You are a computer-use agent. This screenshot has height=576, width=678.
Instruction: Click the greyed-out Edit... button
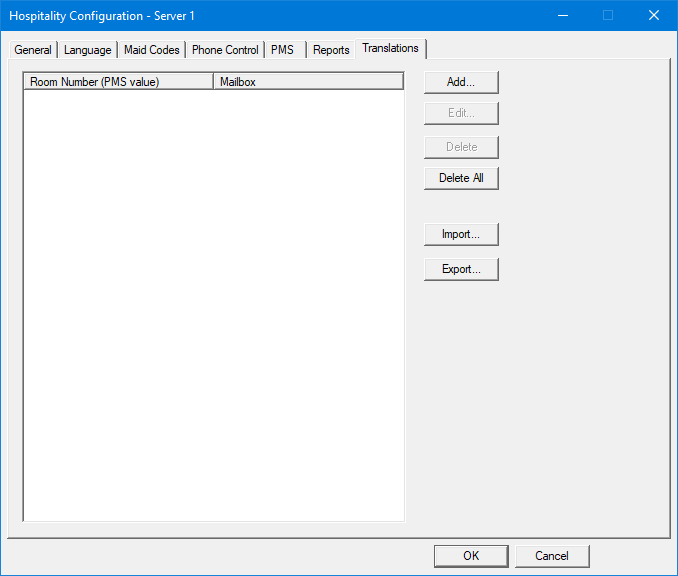461,113
